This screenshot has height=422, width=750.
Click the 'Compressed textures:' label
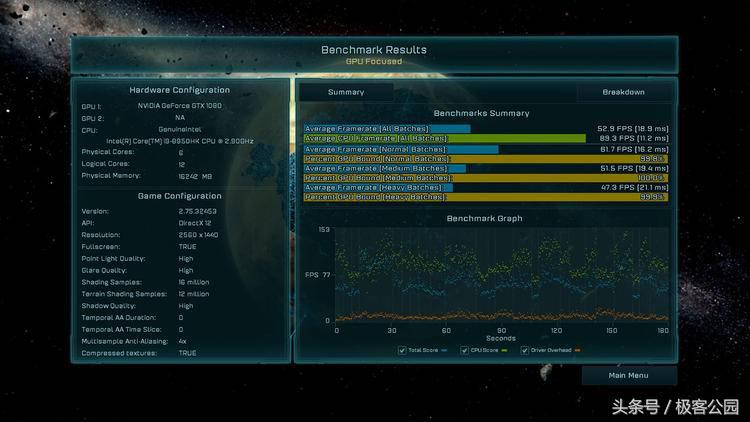tap(119, 353)
